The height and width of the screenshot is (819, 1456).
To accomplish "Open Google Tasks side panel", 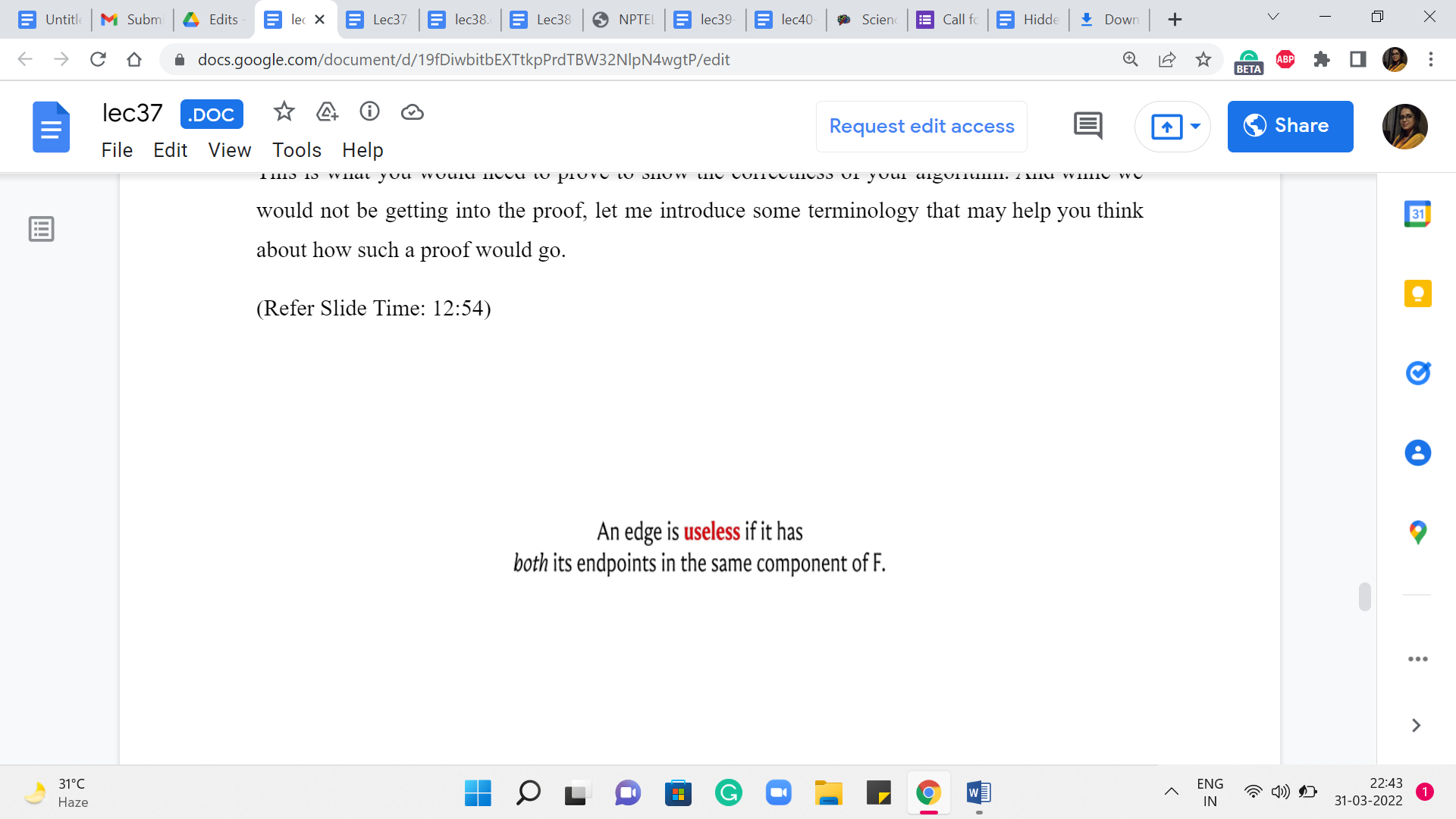I will click(1417, 373).
